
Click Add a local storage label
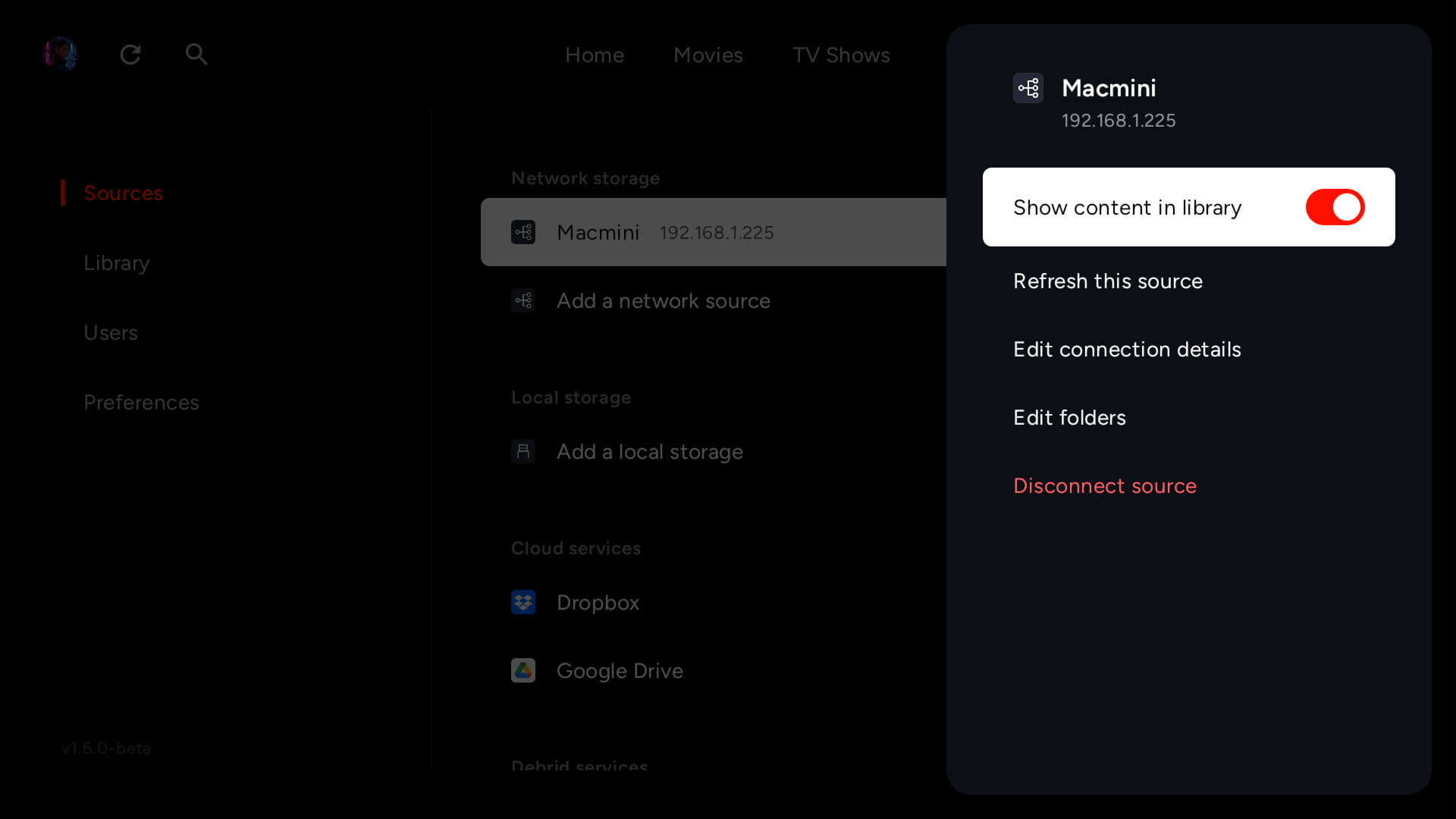[650, 451]
